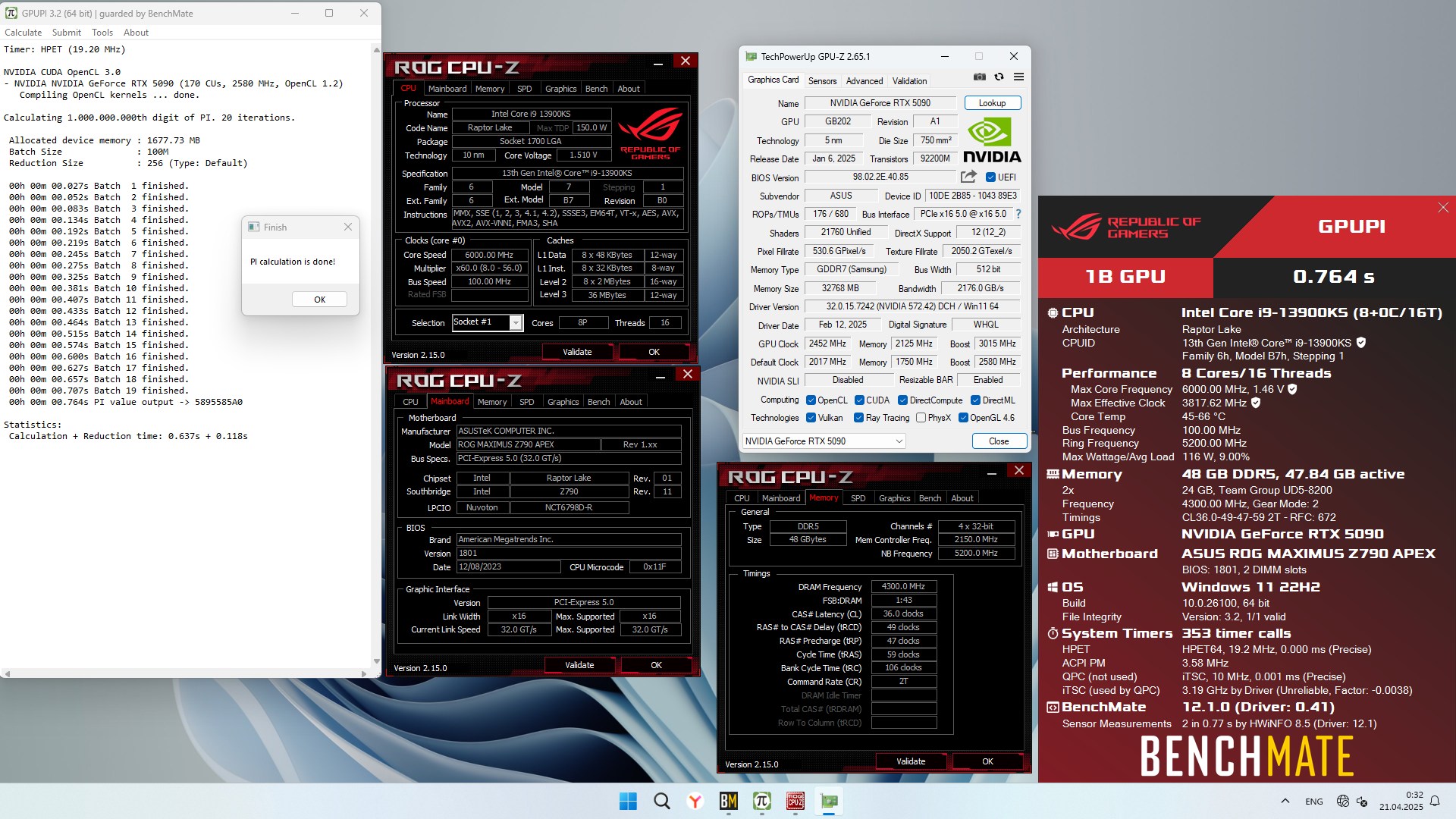Click the ENG language indicator
This screenshot has width=1456, height=819.
point(1314,801)
